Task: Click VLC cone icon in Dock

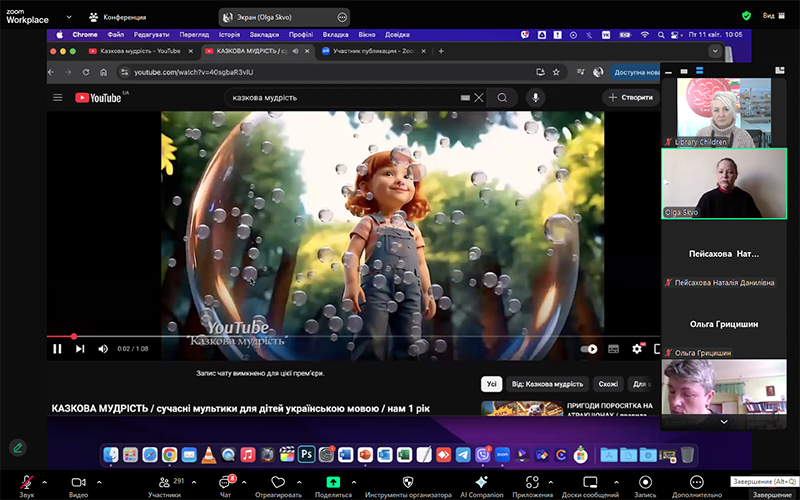Action: pyautogui.click(x=209, y=454)
